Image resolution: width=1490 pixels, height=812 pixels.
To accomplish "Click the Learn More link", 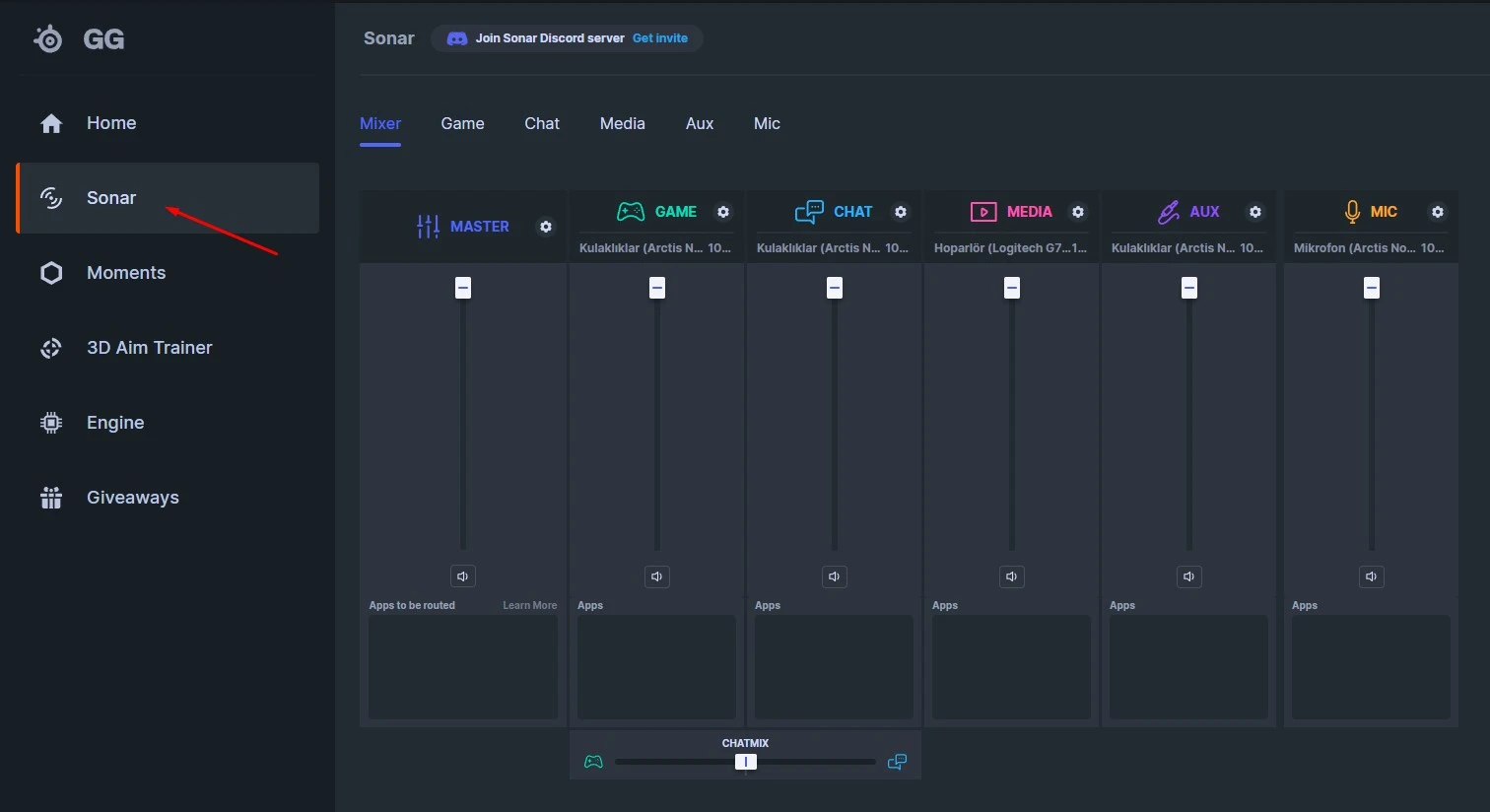I will click(530, 605).
